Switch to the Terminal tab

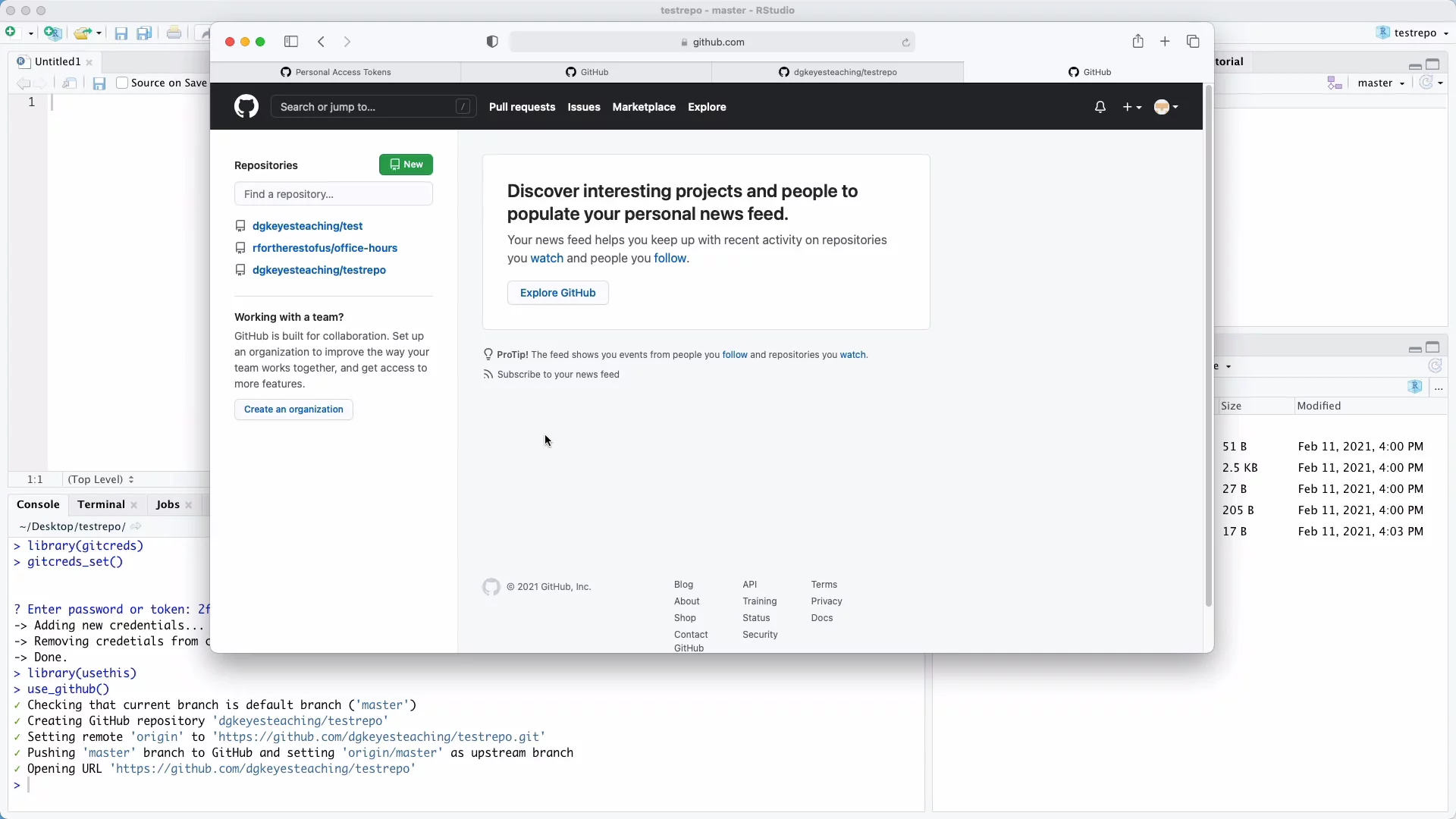pyautogui.click(x=101, y=504)
